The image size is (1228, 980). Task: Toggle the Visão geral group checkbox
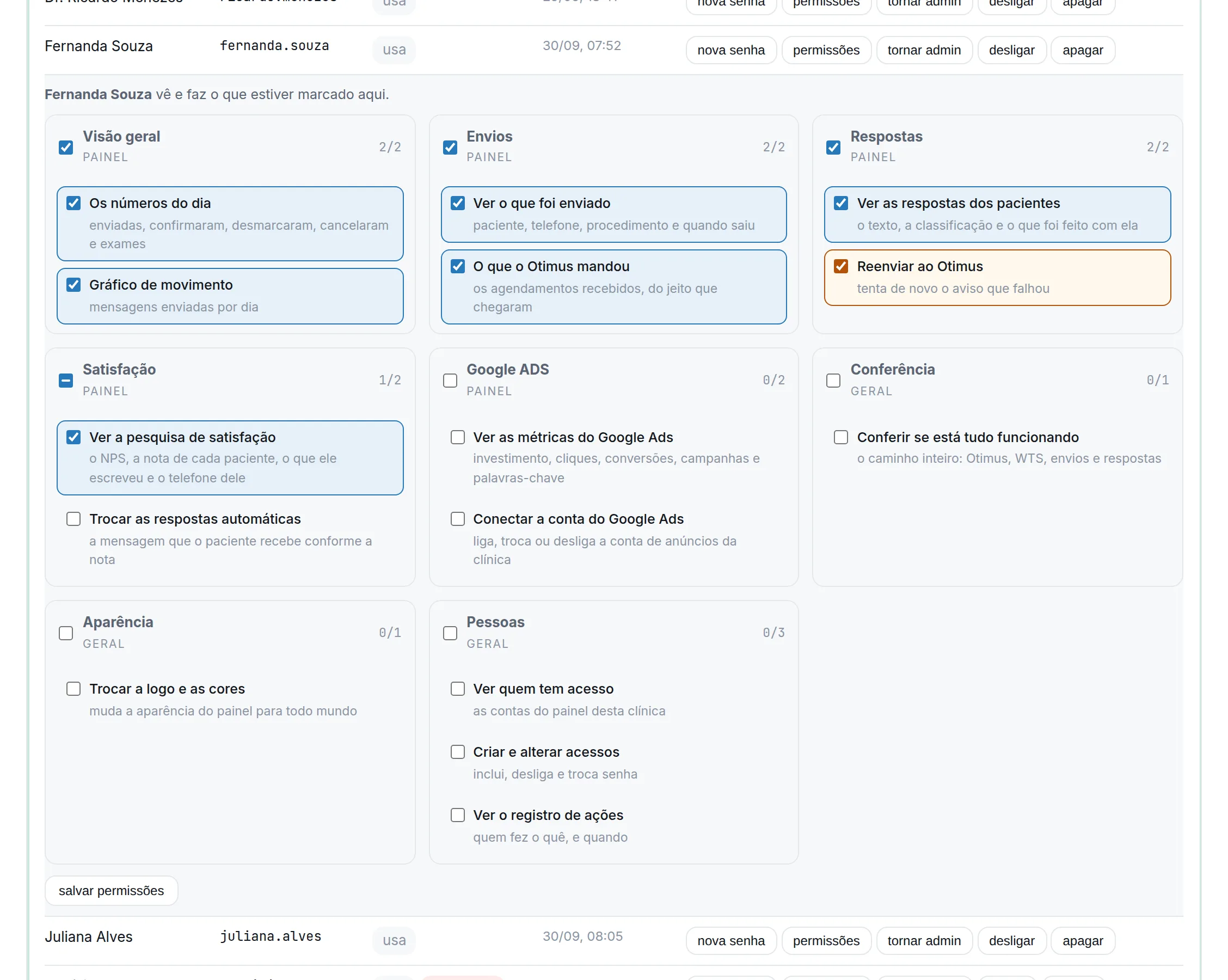pyautogui.click(x=66, y=148)
